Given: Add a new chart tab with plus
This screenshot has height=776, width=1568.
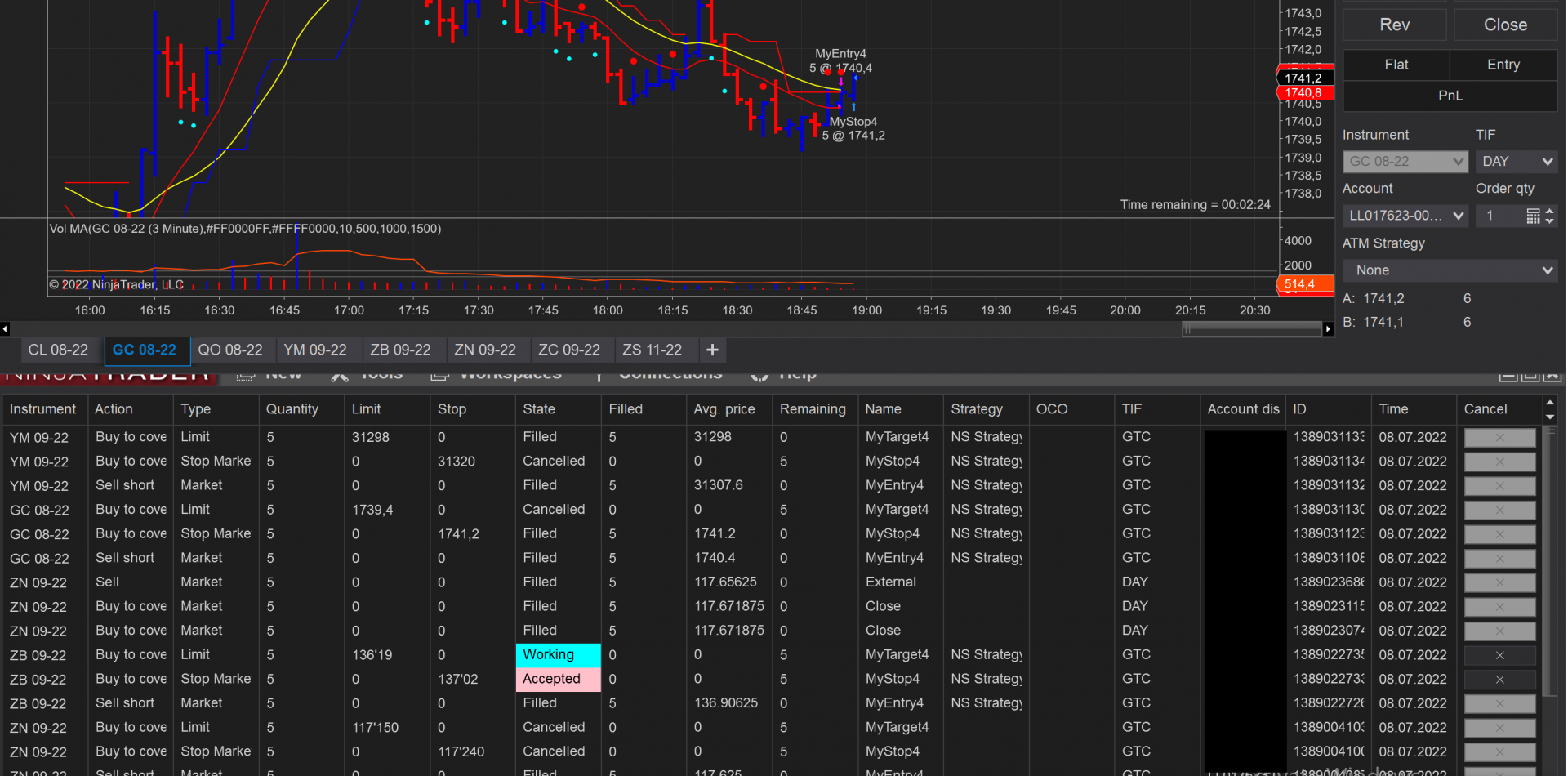Looking at the screenshot, I should pyautogui.click(x=712, y=350).
